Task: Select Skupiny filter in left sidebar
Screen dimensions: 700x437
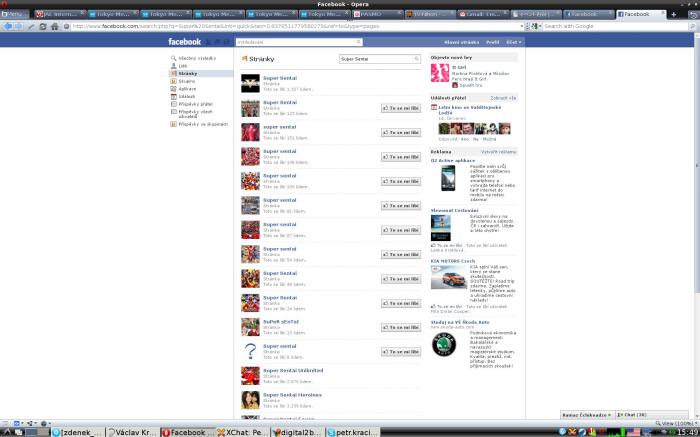Action: [x=187, y=81]
